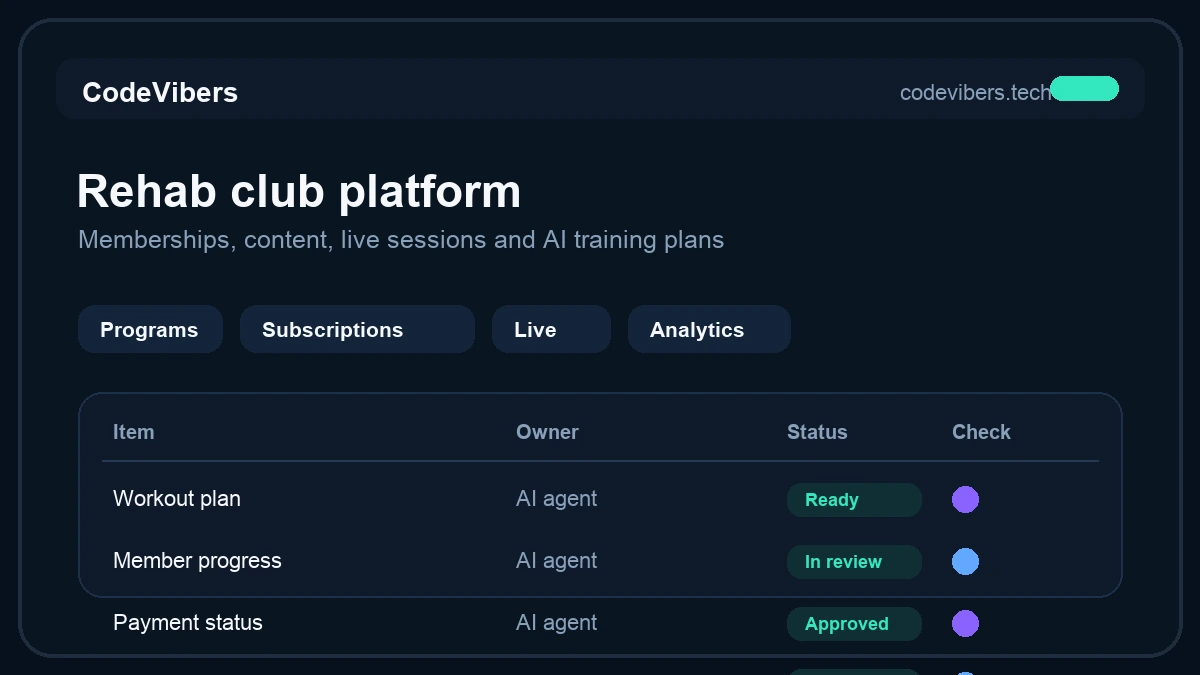The image size is (1200, 675).
Task: Click the Ready status badge
Action: [x=854, y=500]
